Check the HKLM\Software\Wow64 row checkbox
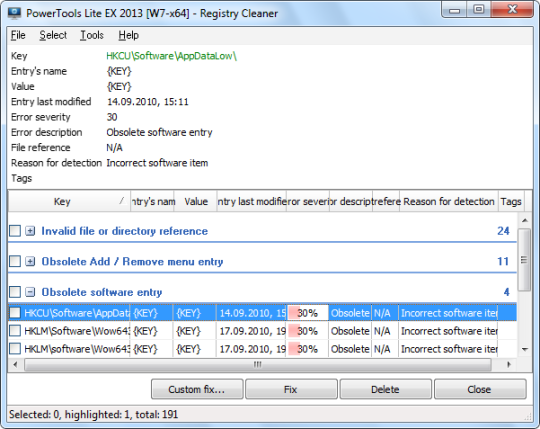 pos(15,331)
